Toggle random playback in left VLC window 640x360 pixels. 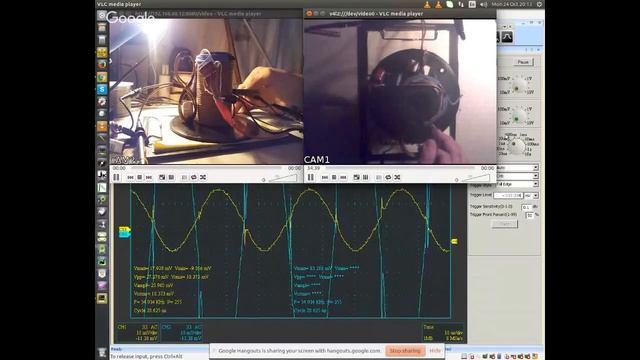(203, 177)
